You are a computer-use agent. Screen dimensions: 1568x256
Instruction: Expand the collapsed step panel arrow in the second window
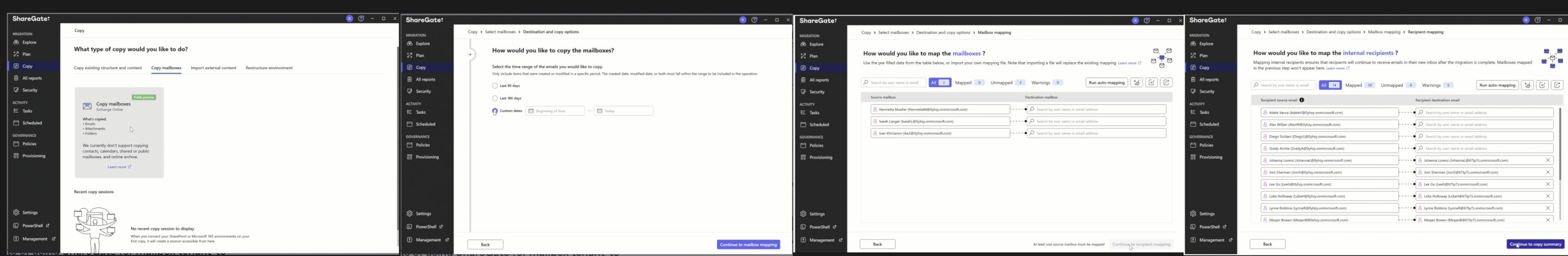470,54
